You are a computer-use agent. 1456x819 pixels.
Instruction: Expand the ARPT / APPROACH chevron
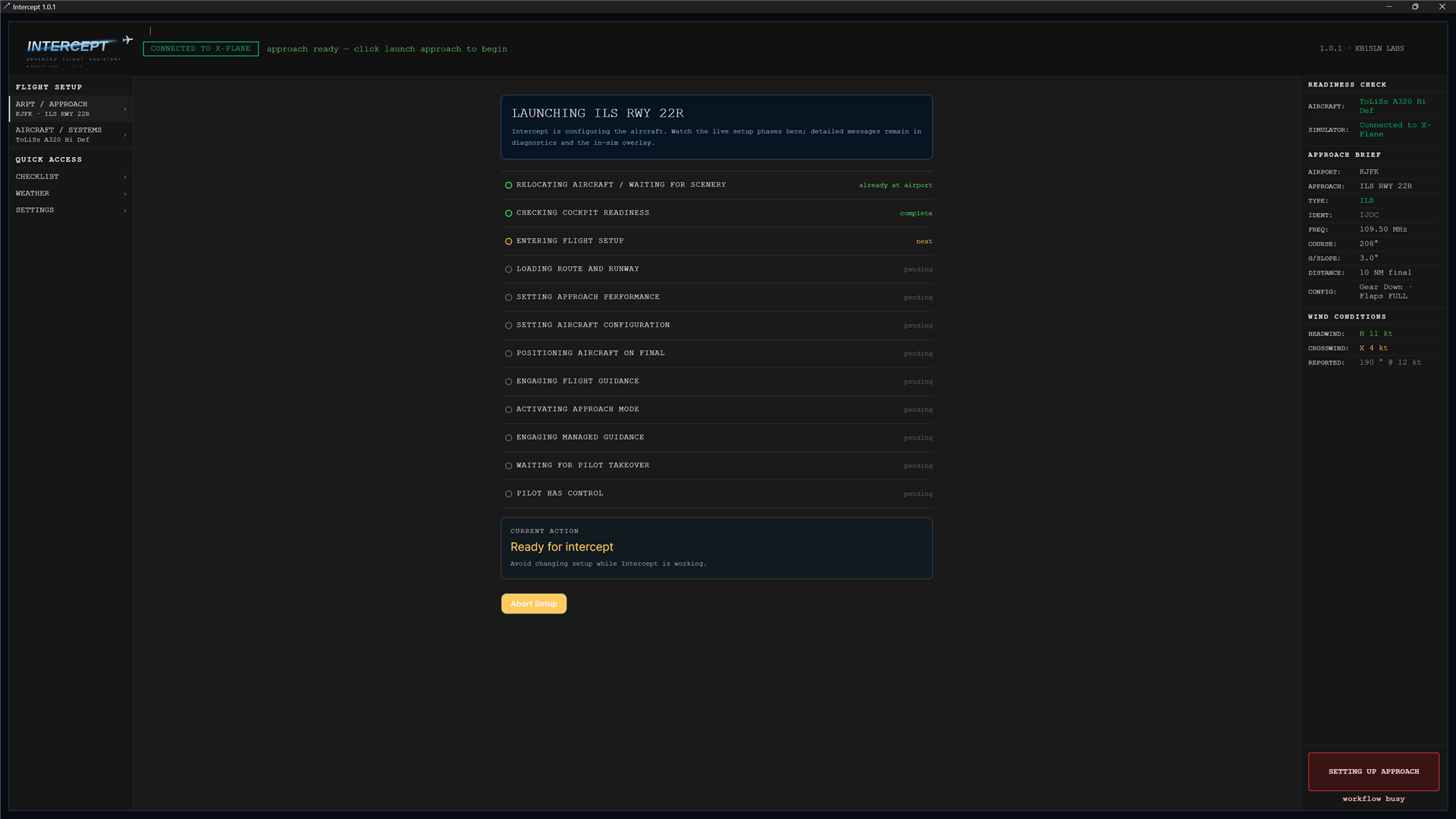[125, 109]
